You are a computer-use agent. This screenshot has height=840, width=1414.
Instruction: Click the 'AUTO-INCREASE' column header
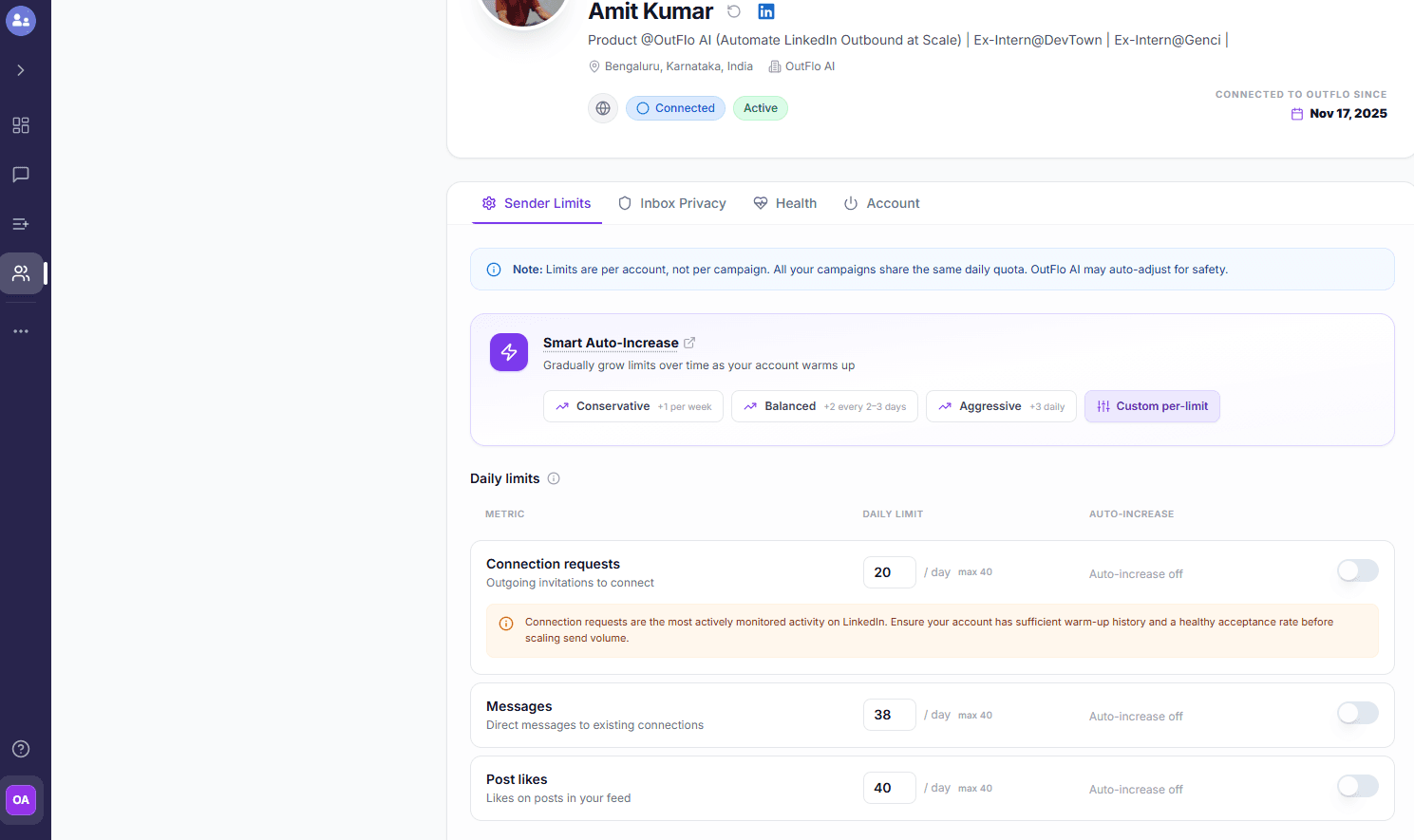point(1132,514)
